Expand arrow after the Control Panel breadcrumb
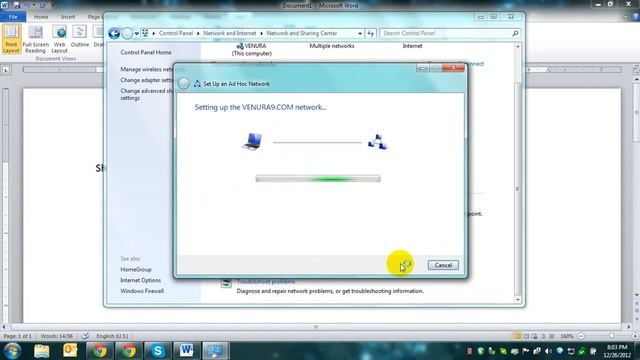Viewport: 640px width, 360px height. point(198,33)
